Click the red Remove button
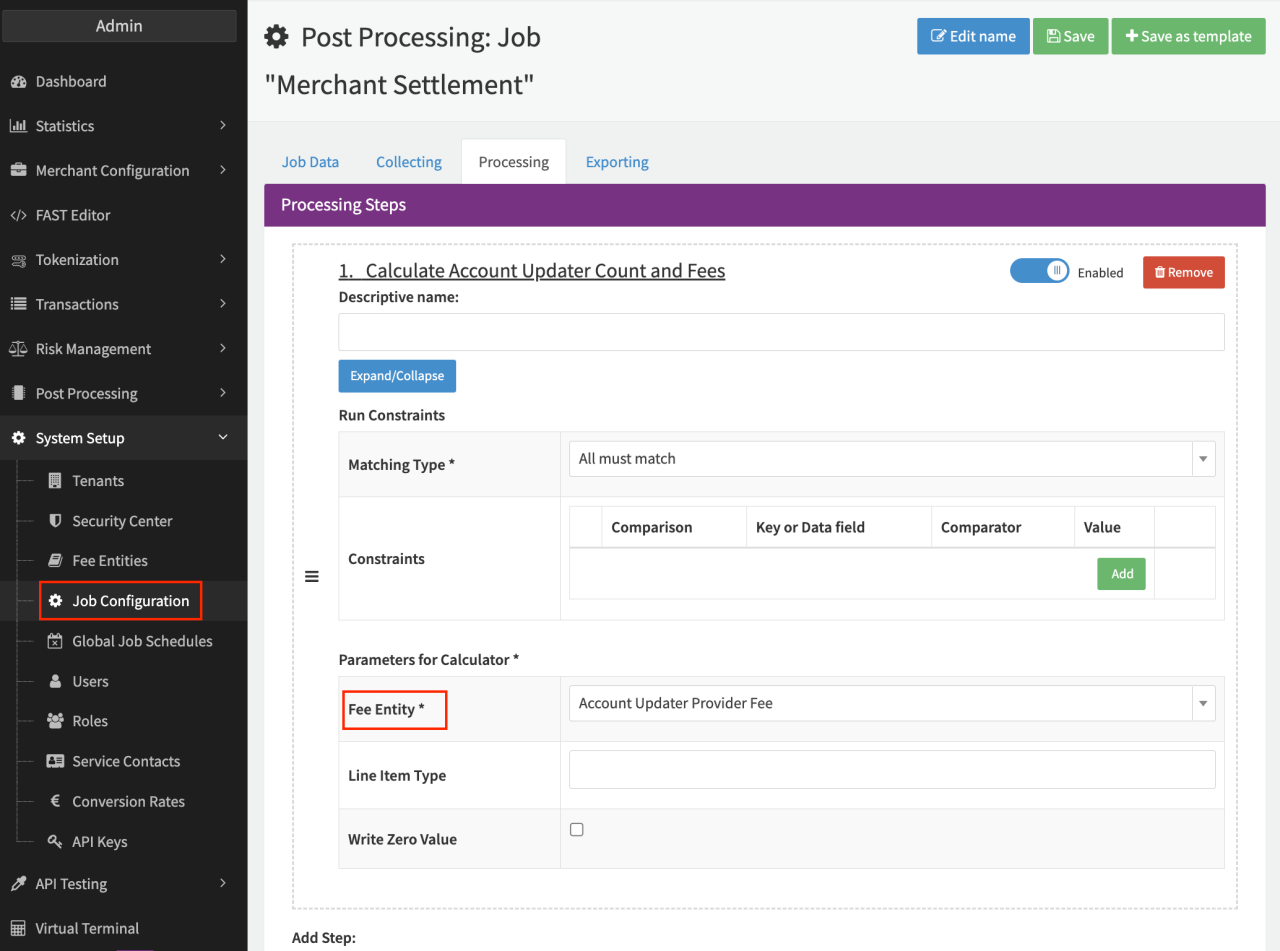Viewport: 1280px width, 951px height. (1183, 272)
